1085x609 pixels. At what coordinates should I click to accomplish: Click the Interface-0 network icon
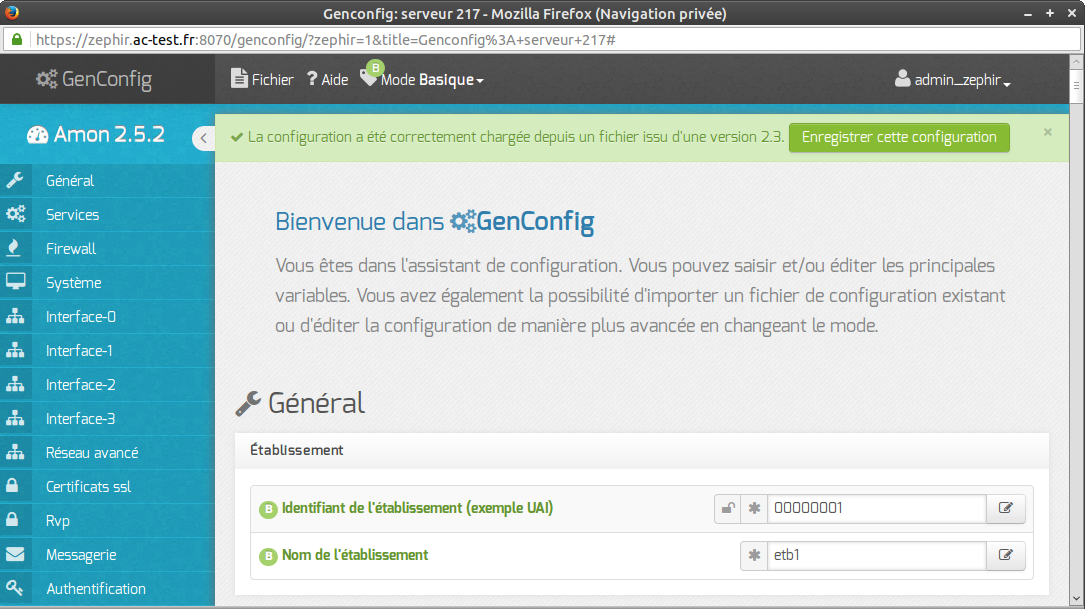15,316
